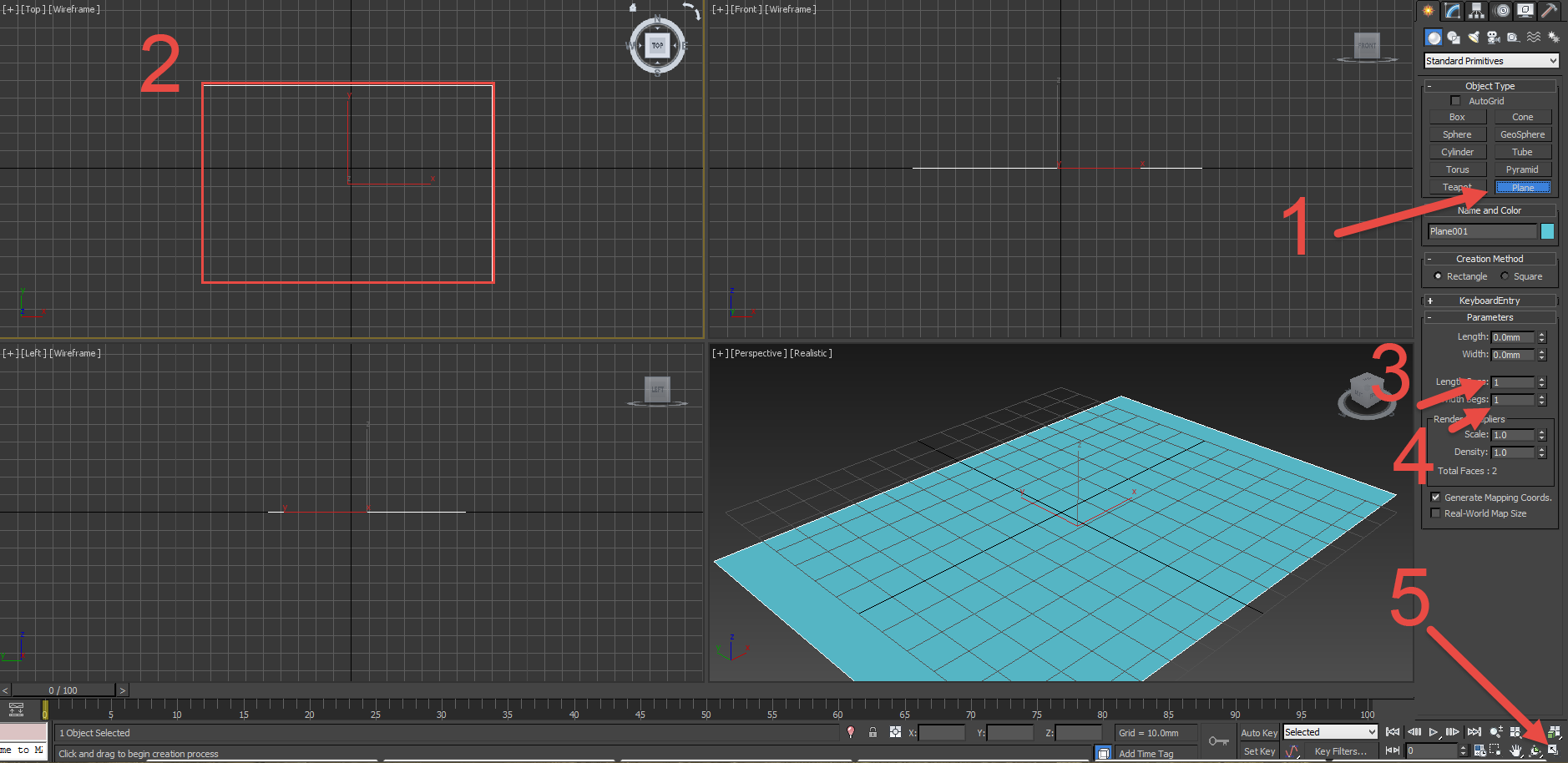This screenshot has width=1568, height=763.
Task: Select the Cameras category icon
Action: (1495, 38)
